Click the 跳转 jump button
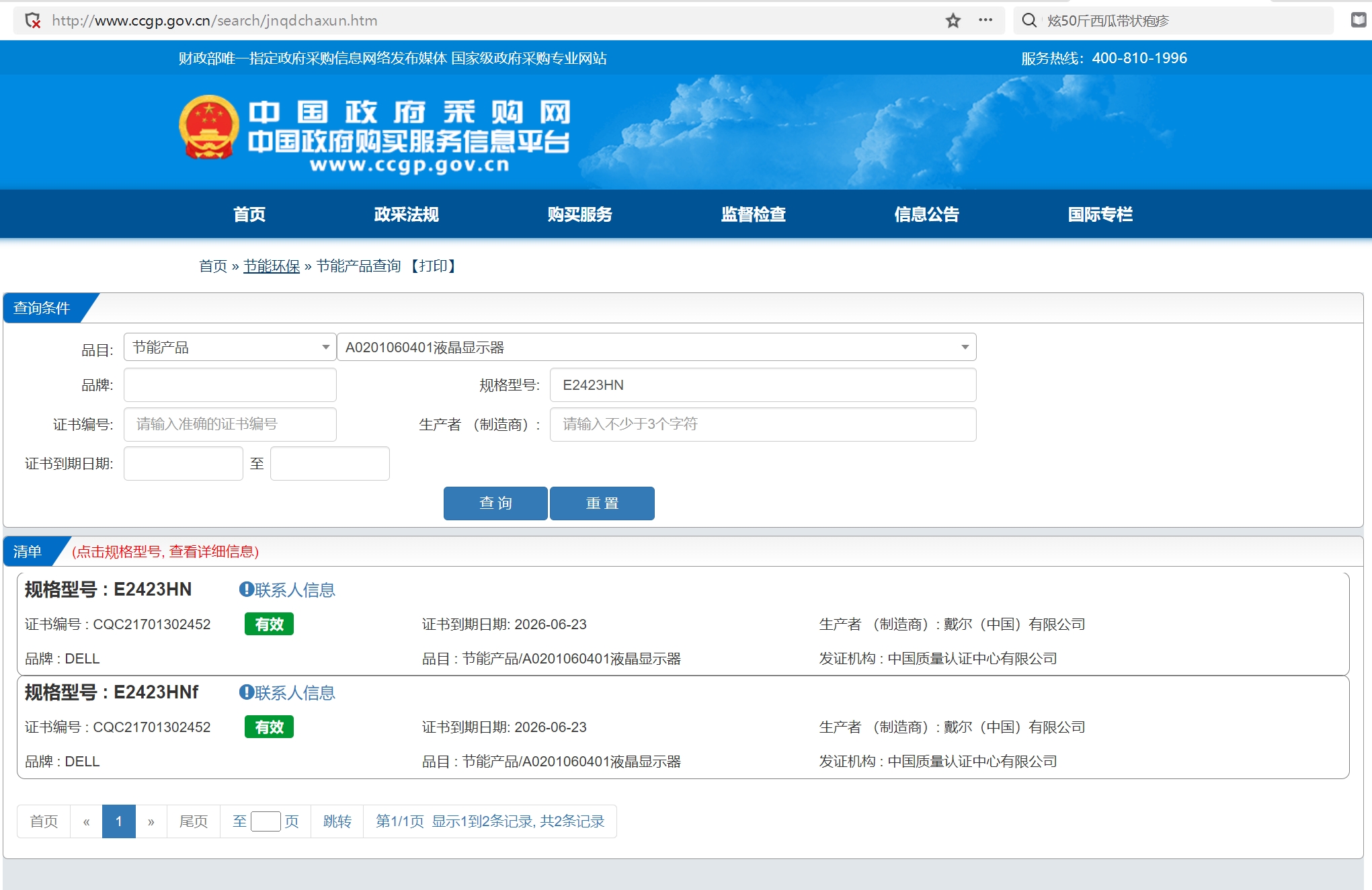The width and height of the screenshot is (1372, 890). (x=337, y=821)
